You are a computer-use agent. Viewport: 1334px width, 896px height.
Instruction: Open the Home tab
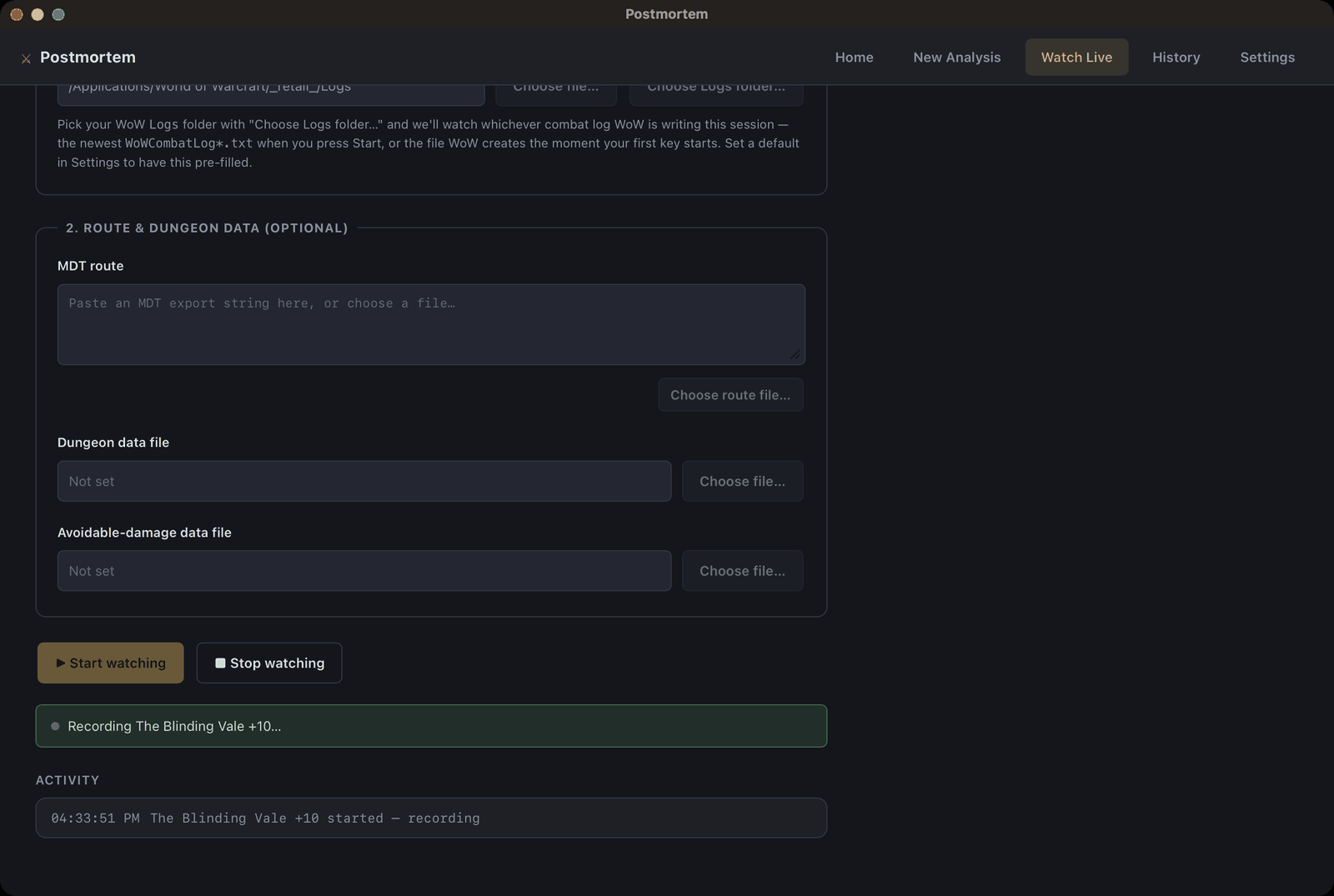pos(854,58)
